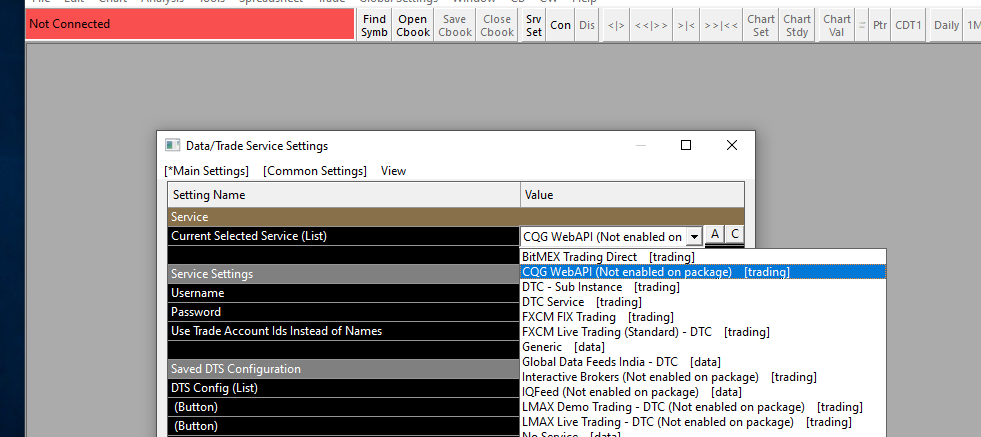This screenshot has width=981, height=437.
Task: Select IQFeed [data] service option
Action: point(703,392)
